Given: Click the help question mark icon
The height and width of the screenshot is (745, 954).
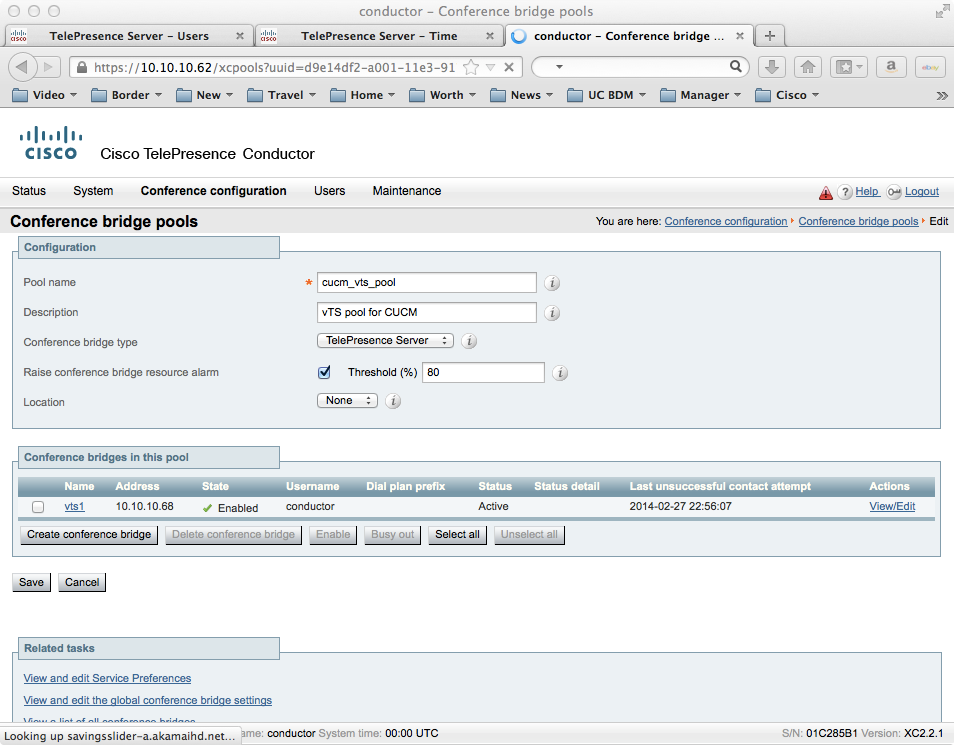Looking at the screenshot, I should tap(844, 192).
